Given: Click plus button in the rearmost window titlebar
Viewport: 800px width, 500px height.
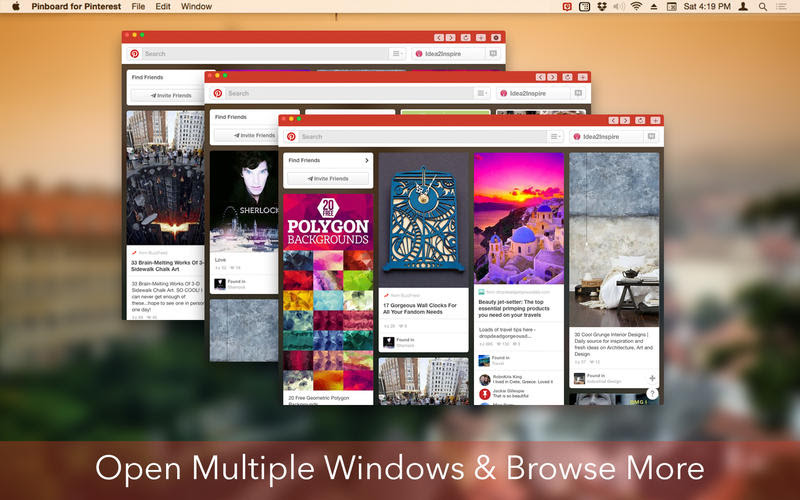Looking at the screenshot, I should tap(481, 38).
